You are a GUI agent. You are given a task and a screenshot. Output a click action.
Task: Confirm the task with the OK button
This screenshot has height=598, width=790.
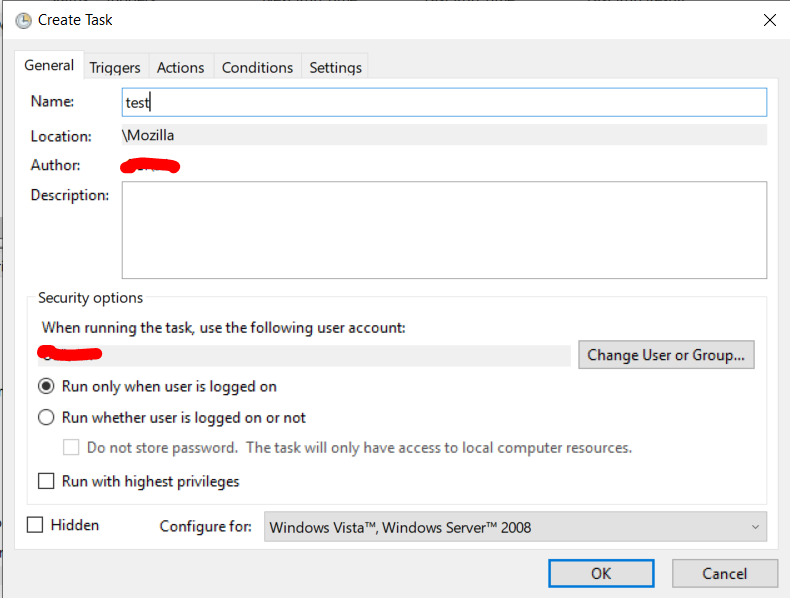pos(600,573)
